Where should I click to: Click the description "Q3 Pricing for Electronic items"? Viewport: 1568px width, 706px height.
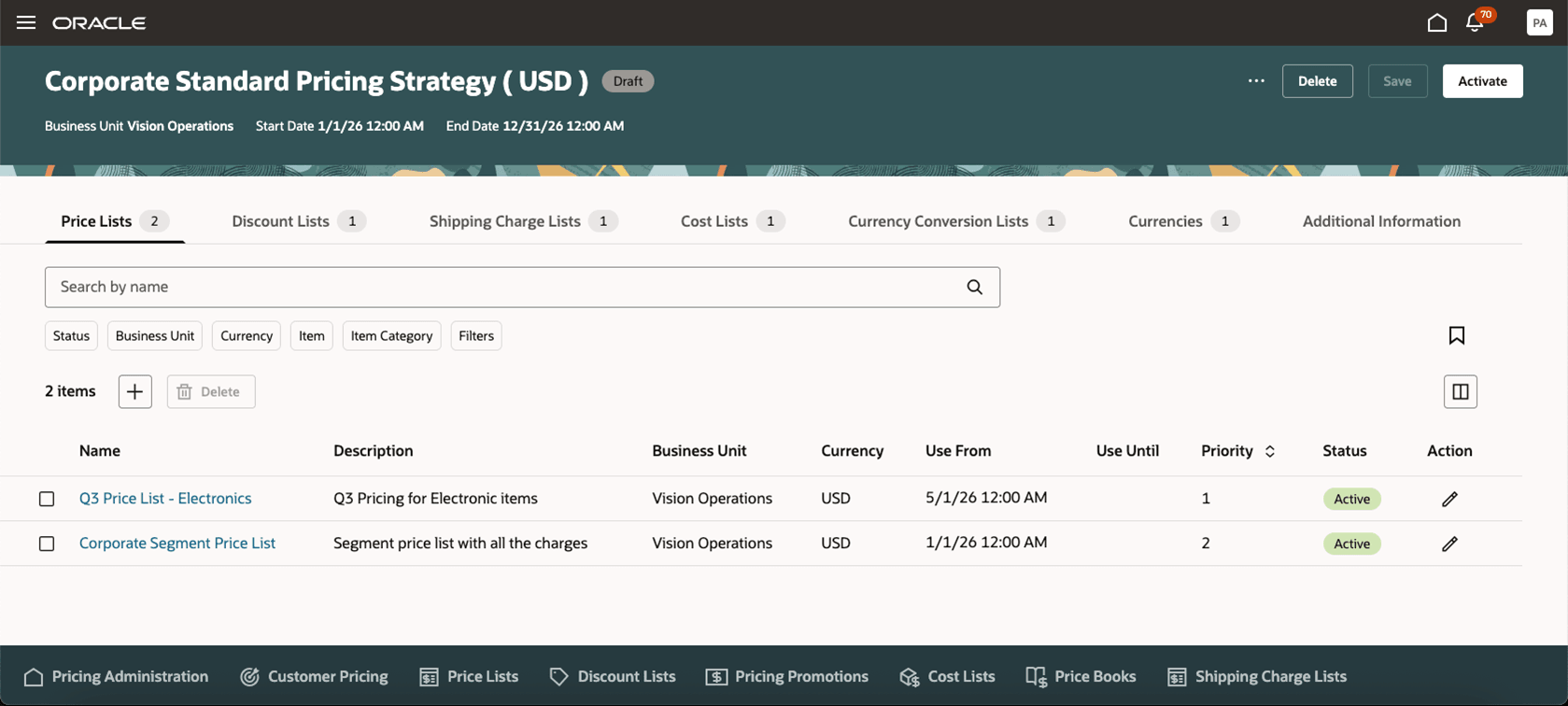435,499
